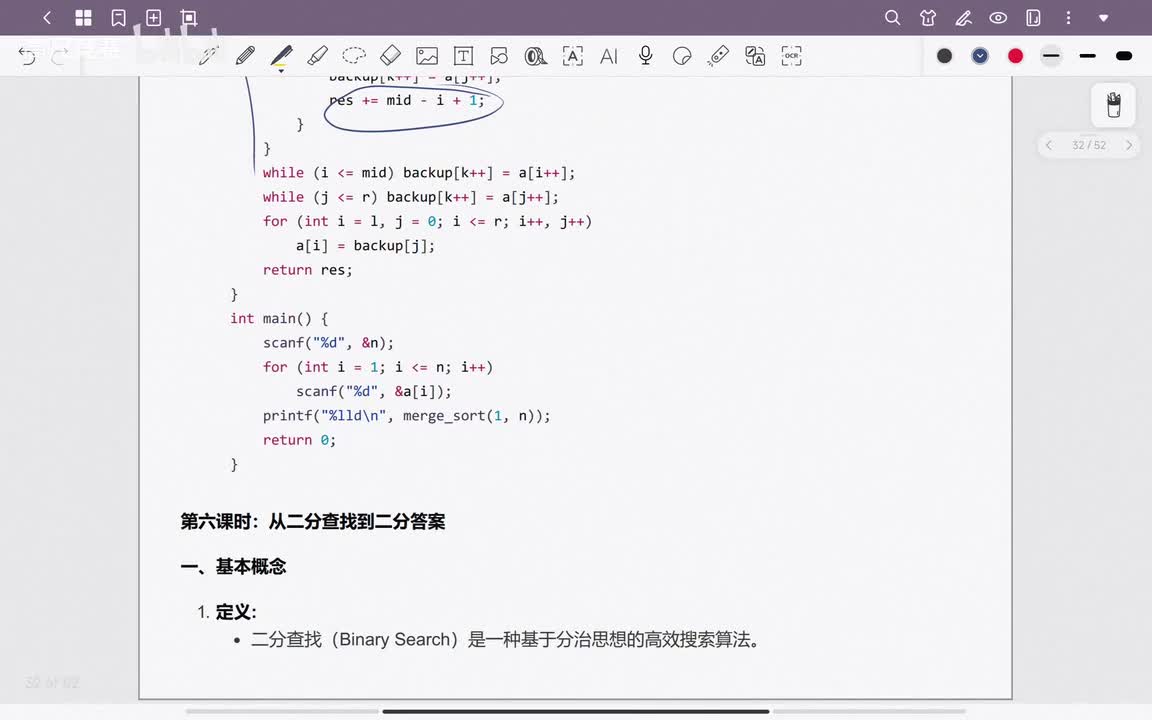Click the 'while (i <= mid)' code line

click(419, 173)
